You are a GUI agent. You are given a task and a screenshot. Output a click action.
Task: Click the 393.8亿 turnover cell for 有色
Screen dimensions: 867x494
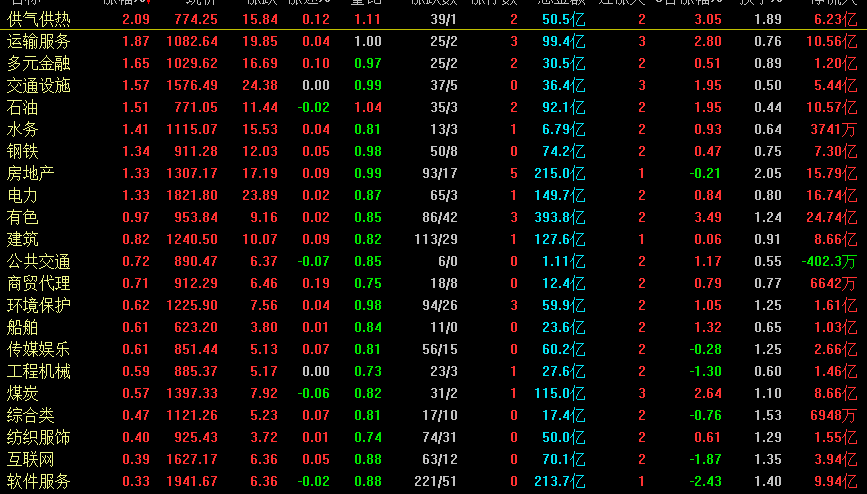(x=560, y=217)
